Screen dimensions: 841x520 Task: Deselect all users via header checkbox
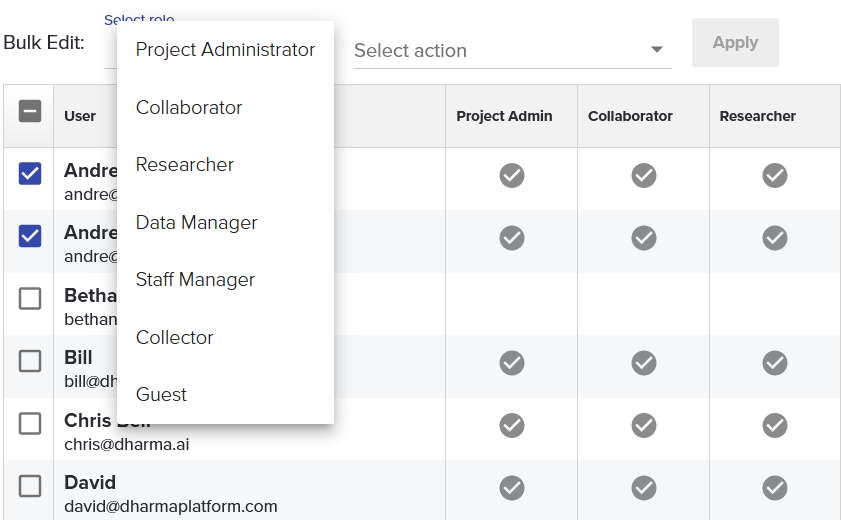(30, 112)
